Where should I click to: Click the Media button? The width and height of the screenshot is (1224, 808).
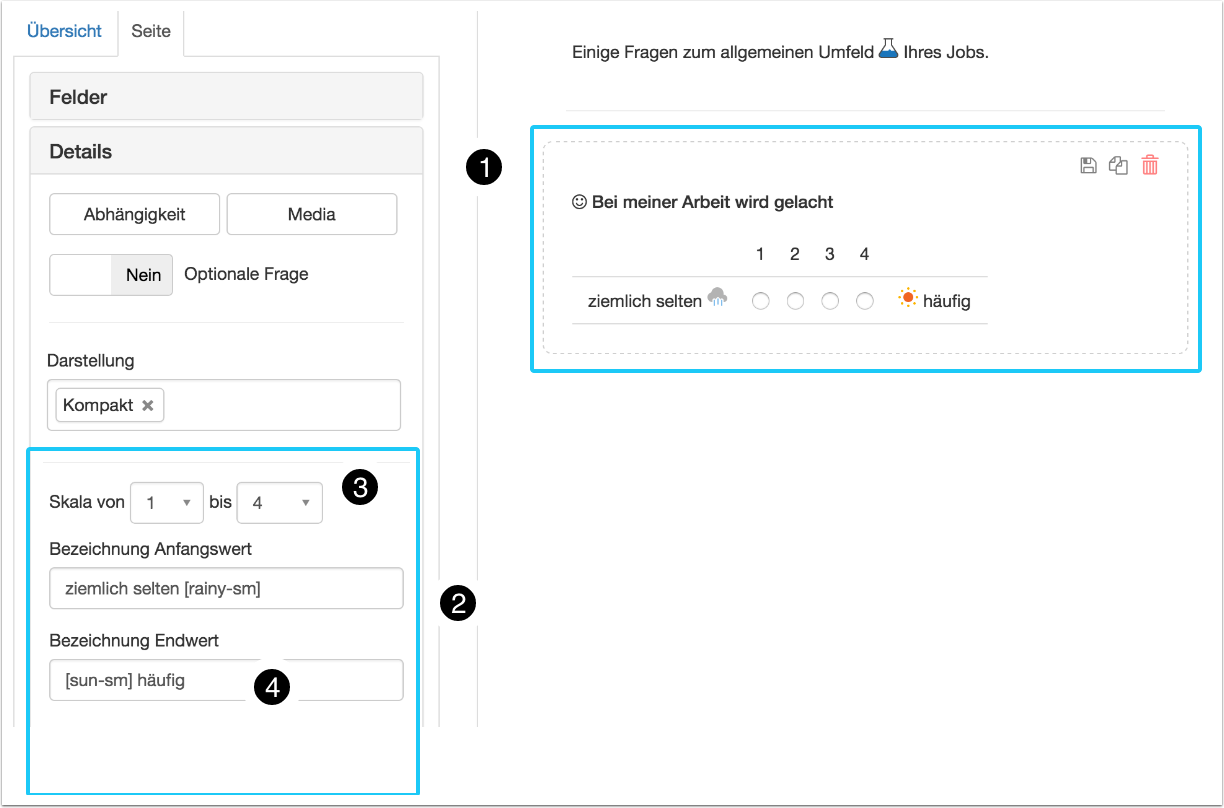pyautogui.click(x=312, y=214)
